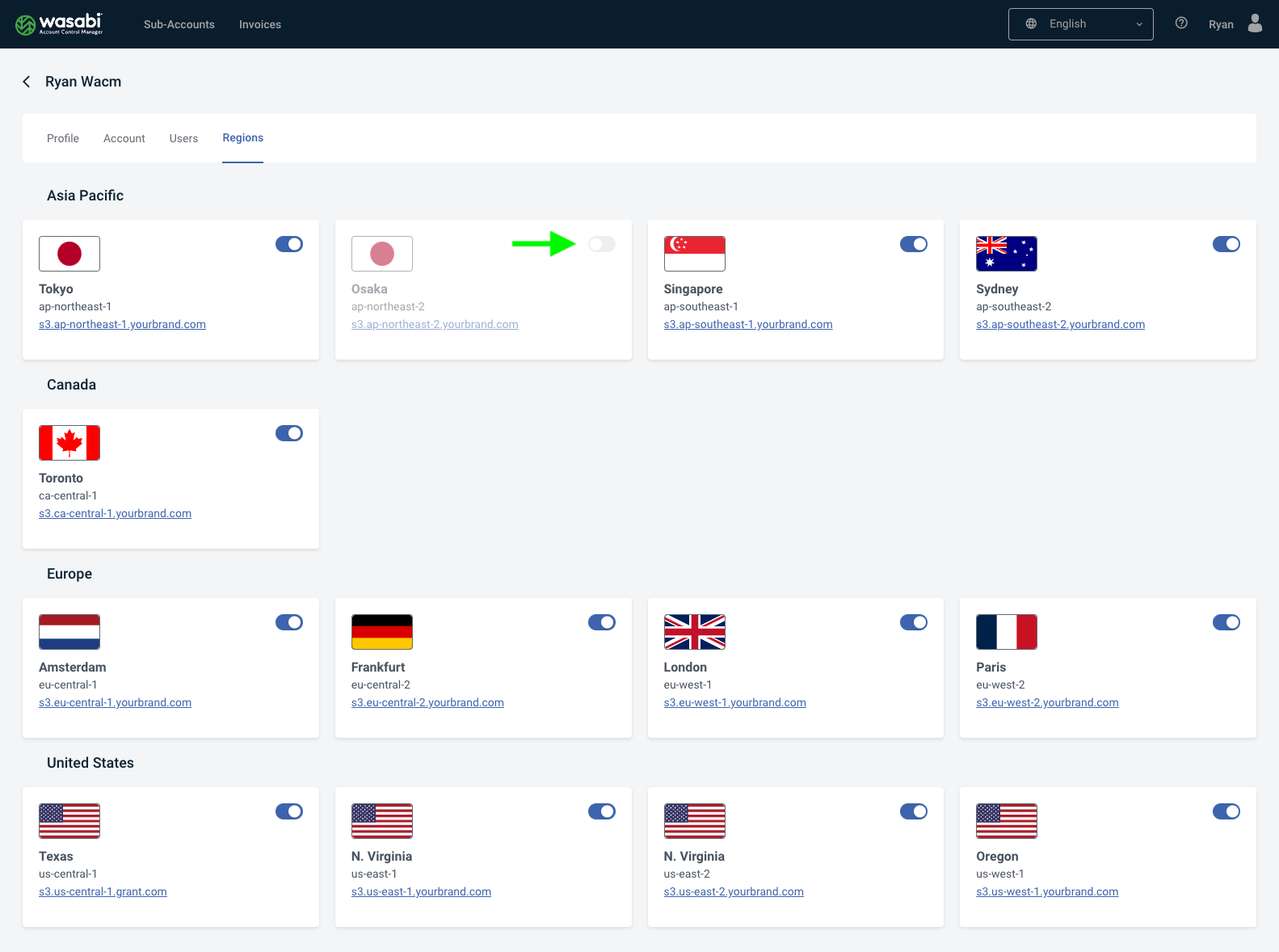The height and width of the screenshot is (952, 1279).
Task: Open the user profile avatar icon
Action: tap(1255, 23)
